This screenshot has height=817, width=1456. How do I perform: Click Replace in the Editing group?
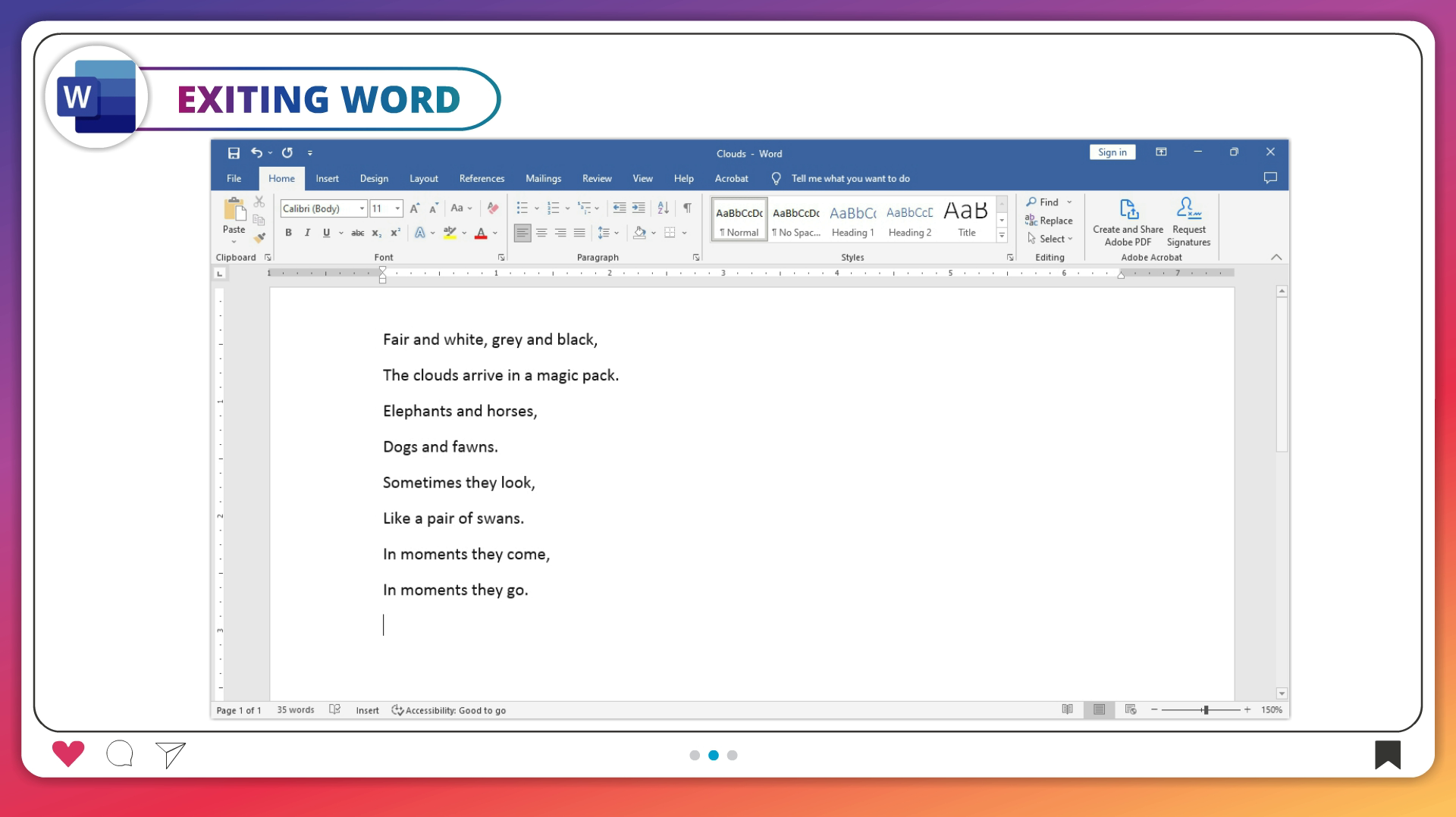[x=1050, y=221]
